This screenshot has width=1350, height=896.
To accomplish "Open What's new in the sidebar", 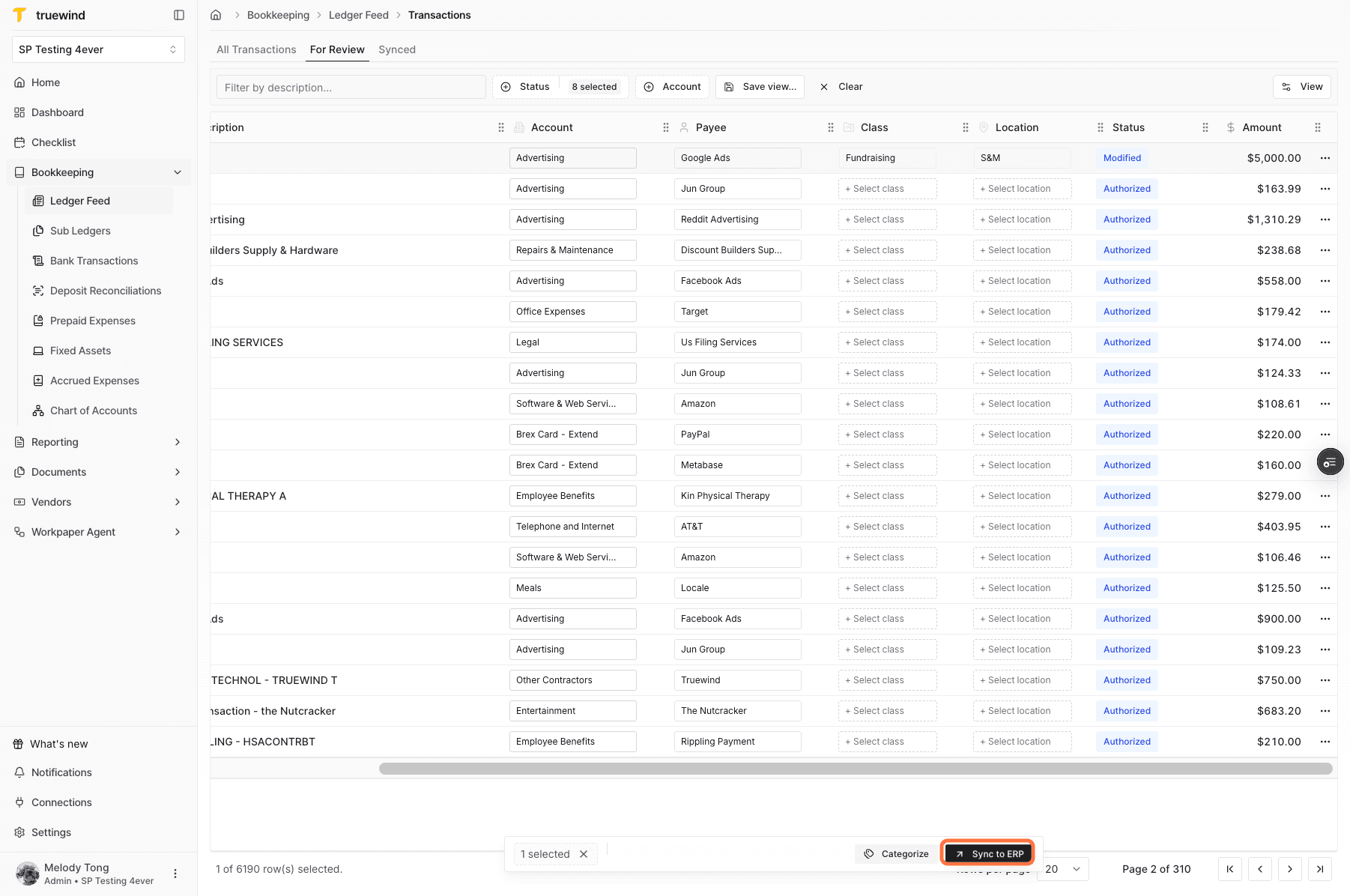I will [x=98, y=744].
